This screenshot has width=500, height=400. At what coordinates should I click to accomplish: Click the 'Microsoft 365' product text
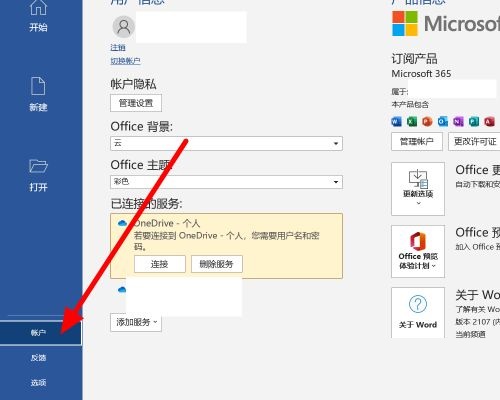(421, 74)
